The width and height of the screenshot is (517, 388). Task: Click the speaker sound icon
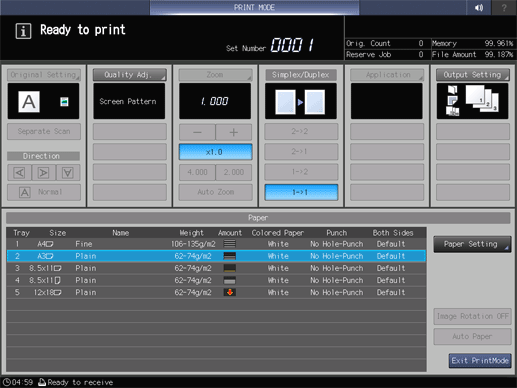(x=479, y=7)
